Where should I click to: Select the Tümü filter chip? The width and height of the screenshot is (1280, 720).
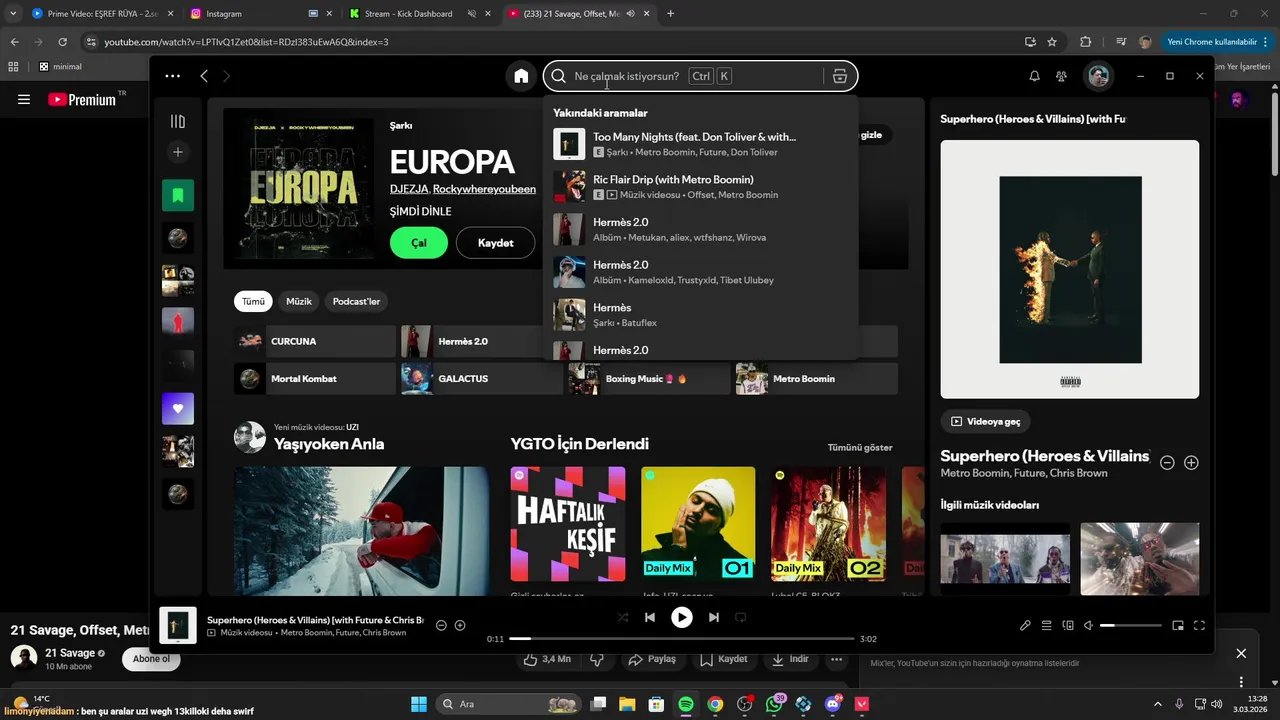[253, 301]
